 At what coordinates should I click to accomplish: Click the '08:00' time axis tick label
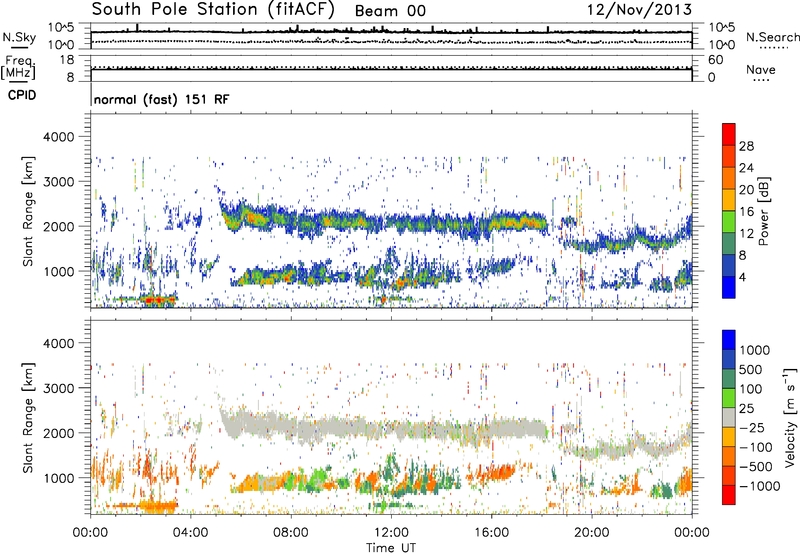pos(291,533)
